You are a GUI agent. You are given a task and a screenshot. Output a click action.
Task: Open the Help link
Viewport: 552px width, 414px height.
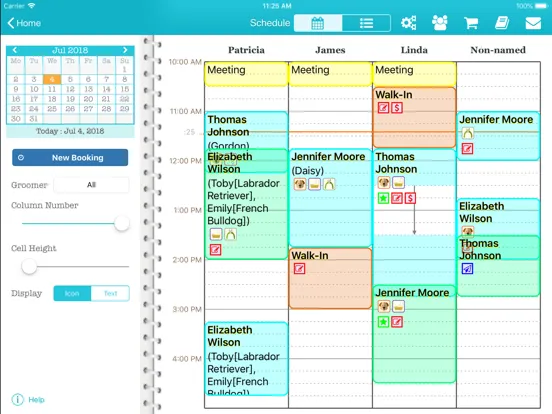(x=36, y=400)
